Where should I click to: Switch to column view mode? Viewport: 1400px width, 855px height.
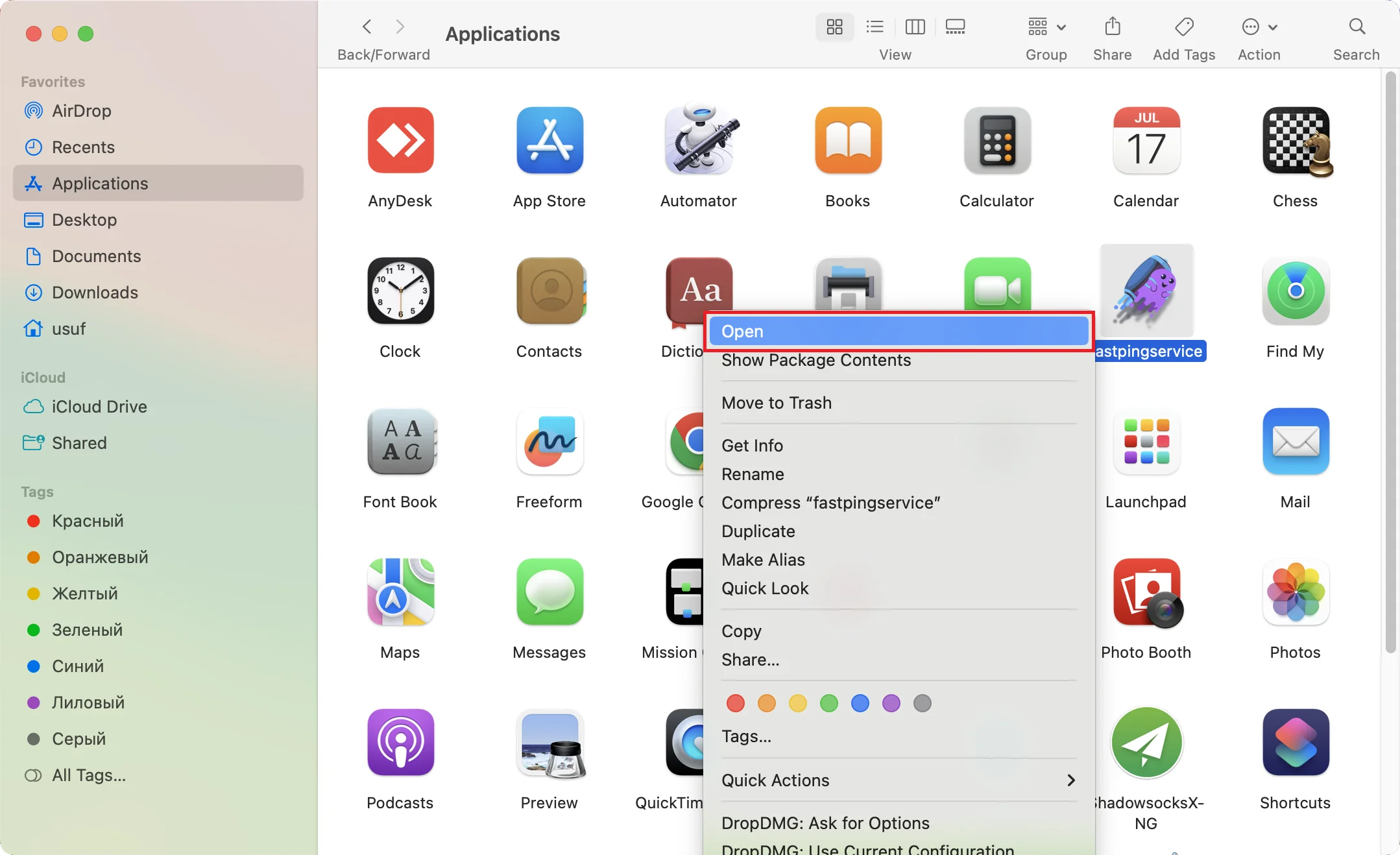915,27
